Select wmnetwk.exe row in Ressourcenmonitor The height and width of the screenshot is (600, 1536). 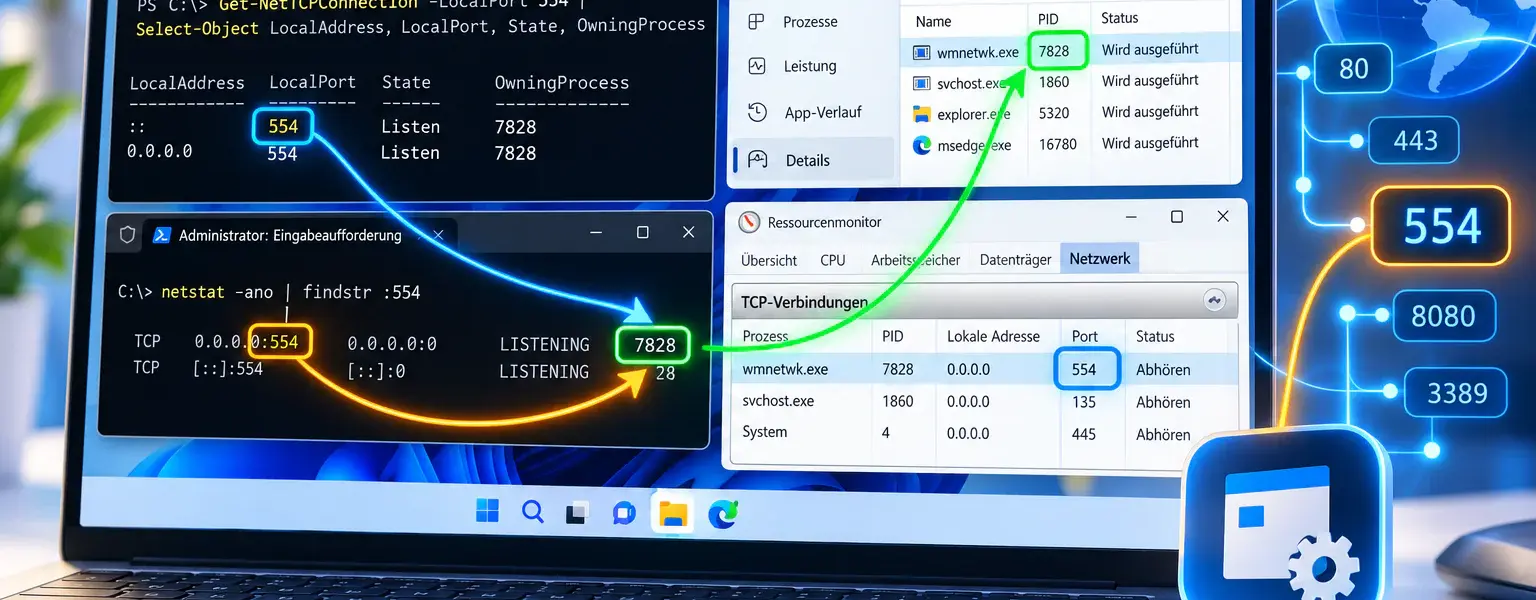click(x=985, y=369)
